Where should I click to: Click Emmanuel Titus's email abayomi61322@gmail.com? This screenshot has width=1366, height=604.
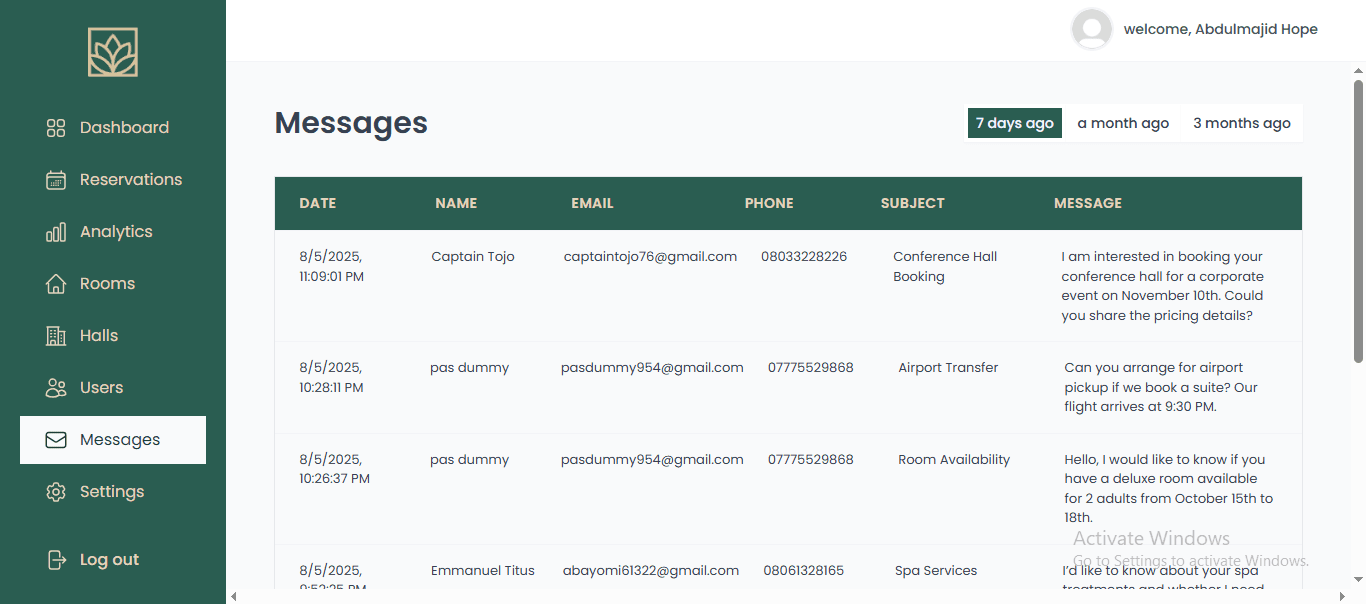click(651, 570)
